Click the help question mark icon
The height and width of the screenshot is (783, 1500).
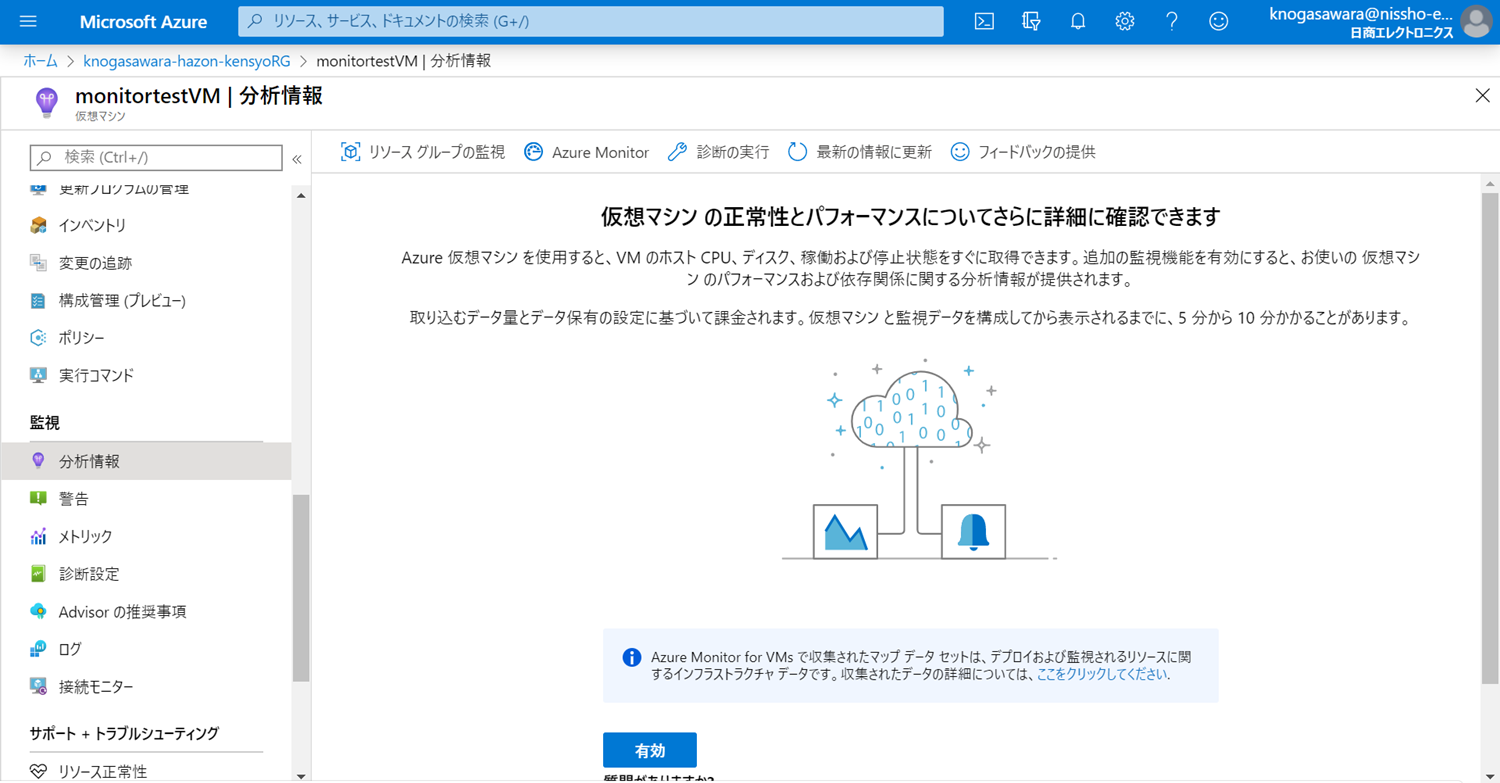click(1172, 21)
